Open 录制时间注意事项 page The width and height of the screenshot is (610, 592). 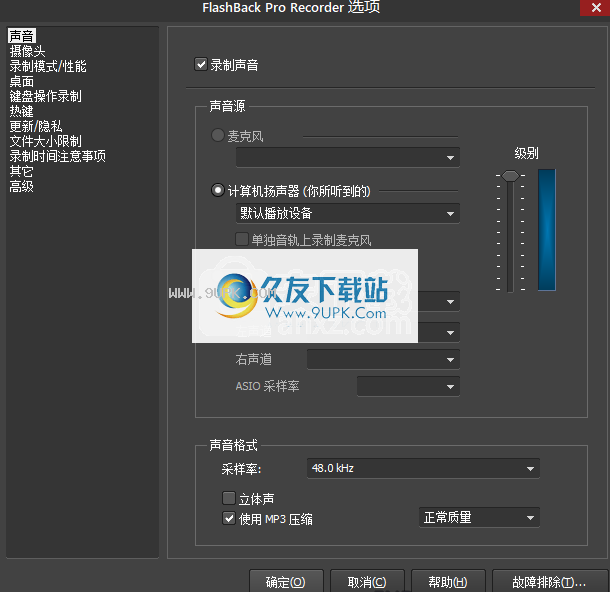58,156
